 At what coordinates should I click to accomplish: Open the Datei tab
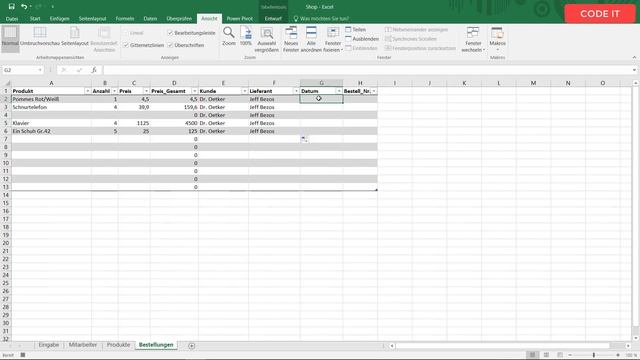point(12,19)
